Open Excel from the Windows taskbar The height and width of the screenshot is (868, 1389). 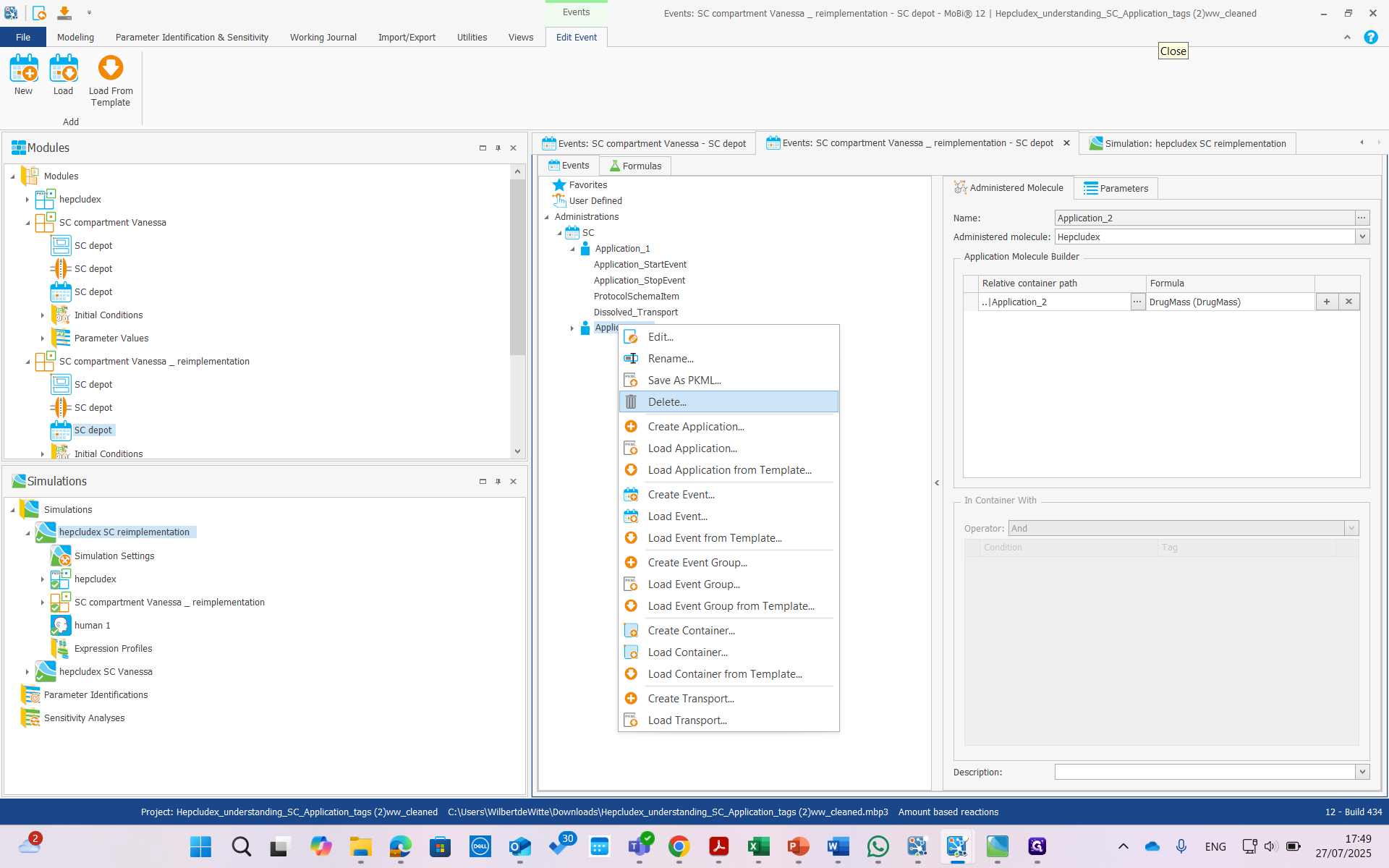coord(758,846)
